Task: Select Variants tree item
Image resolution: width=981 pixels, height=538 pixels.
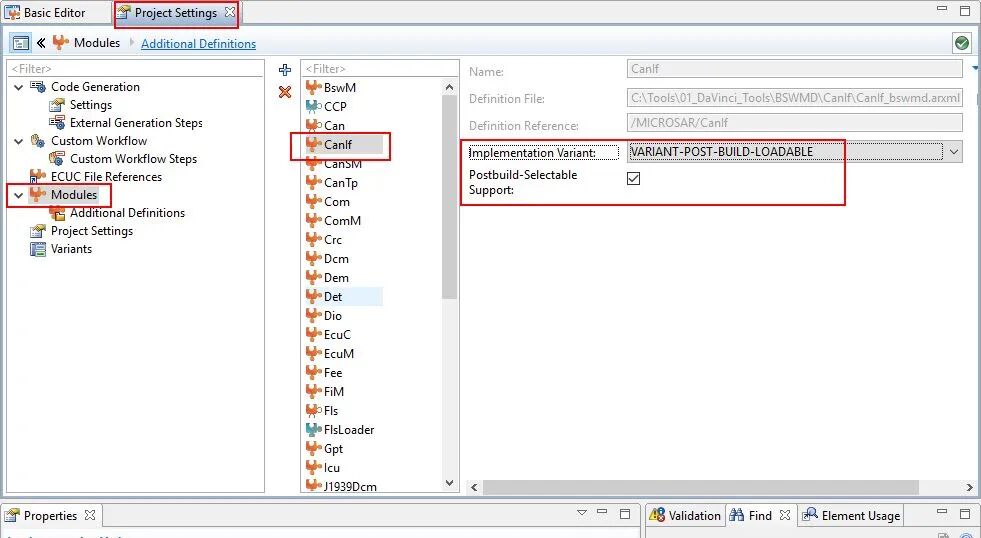Action: point(71,249)
